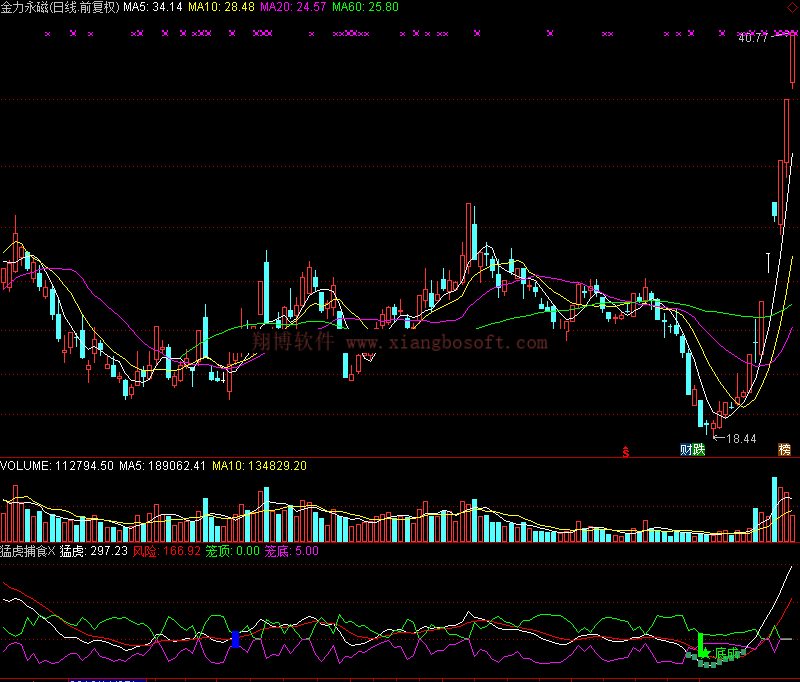
Task: Click the magenta 笼底: 5.00 value
Action: tap(291, 551)
